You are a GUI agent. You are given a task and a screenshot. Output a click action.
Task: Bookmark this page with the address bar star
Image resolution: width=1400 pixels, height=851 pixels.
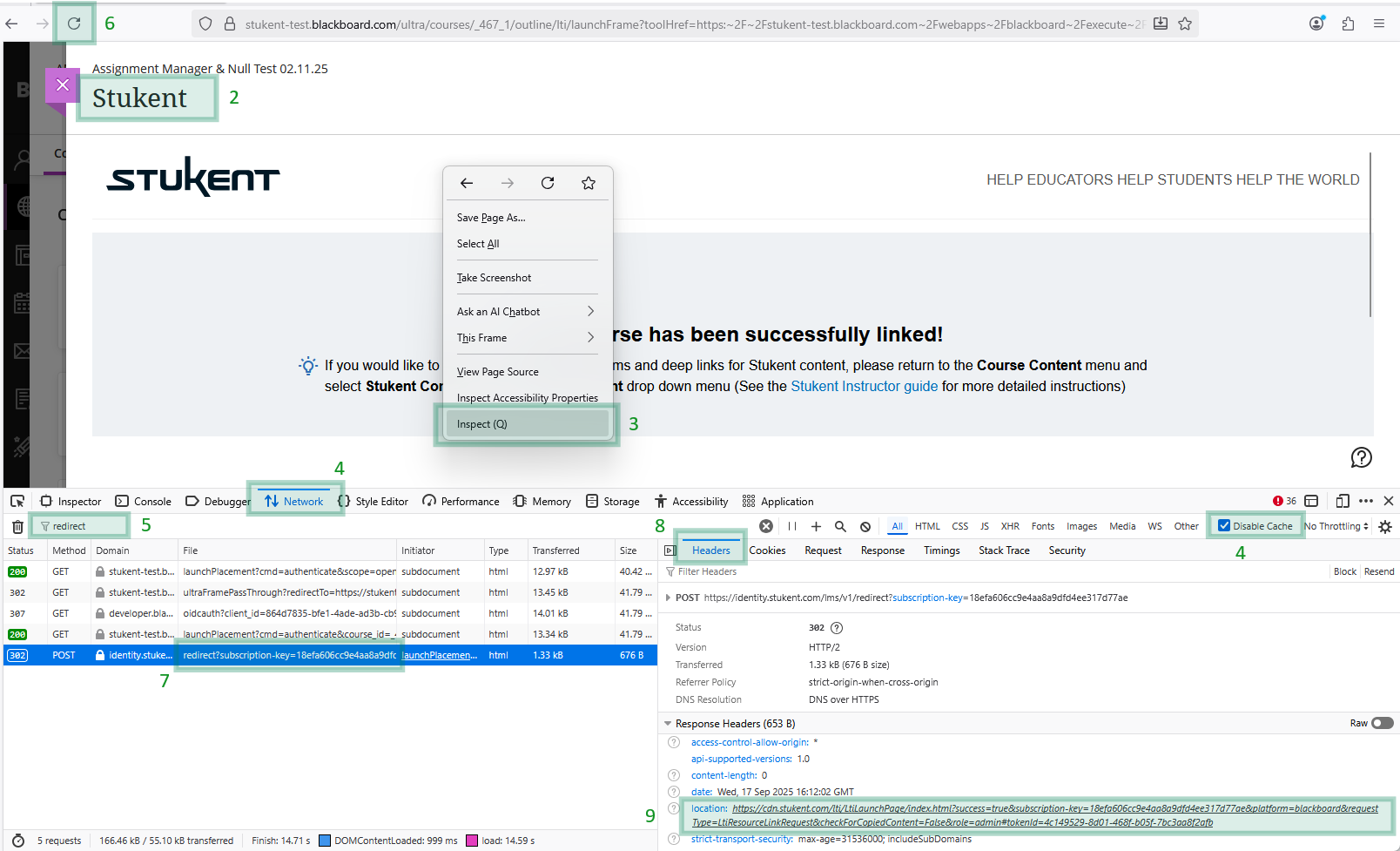pyautogui.click(x=1185, y=24)
